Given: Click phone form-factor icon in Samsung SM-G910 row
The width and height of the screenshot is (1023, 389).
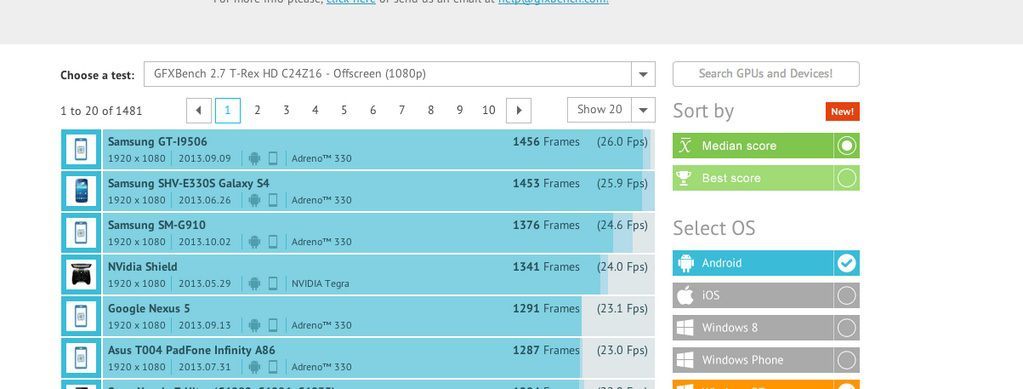Looking at the screenshot, I should click(273, 241).
